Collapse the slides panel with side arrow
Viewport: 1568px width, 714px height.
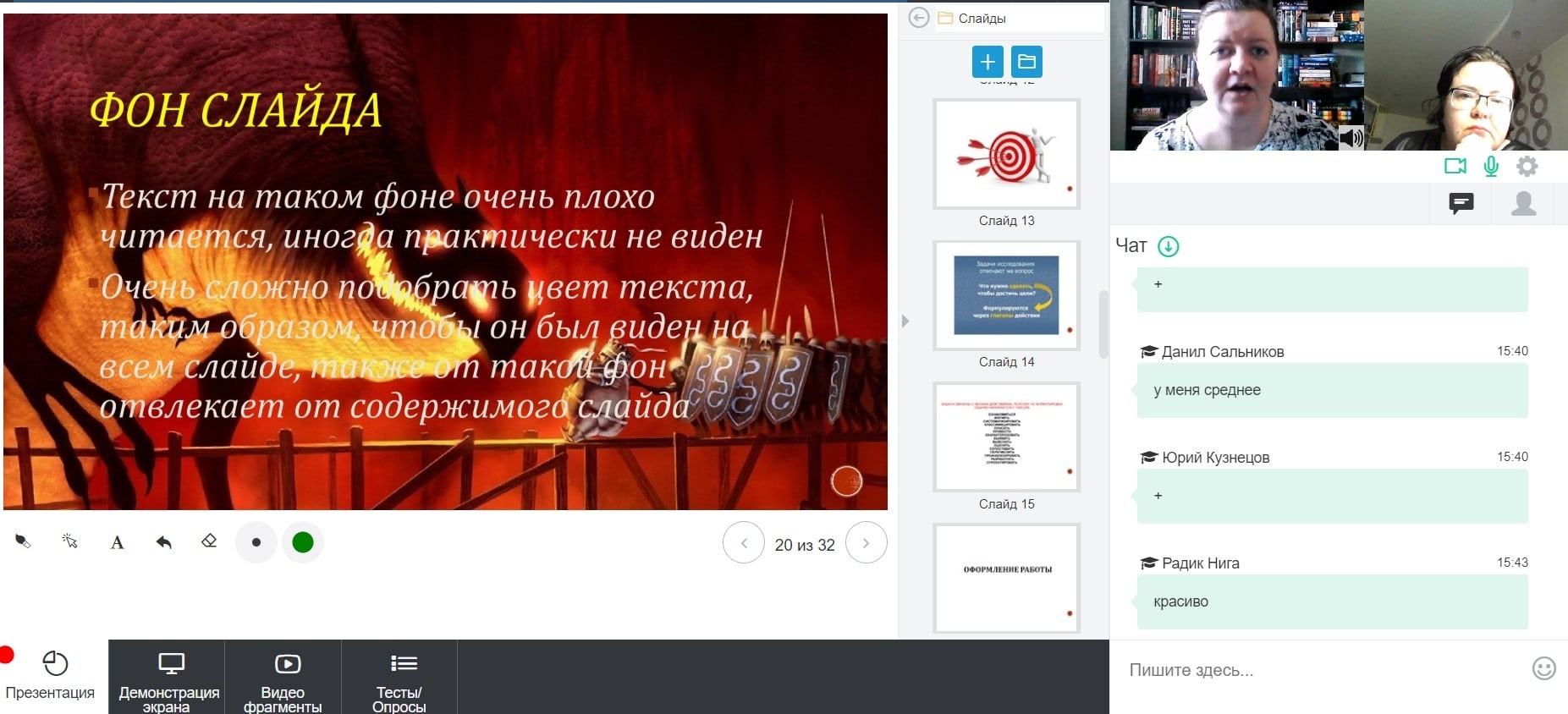point(905,321)
